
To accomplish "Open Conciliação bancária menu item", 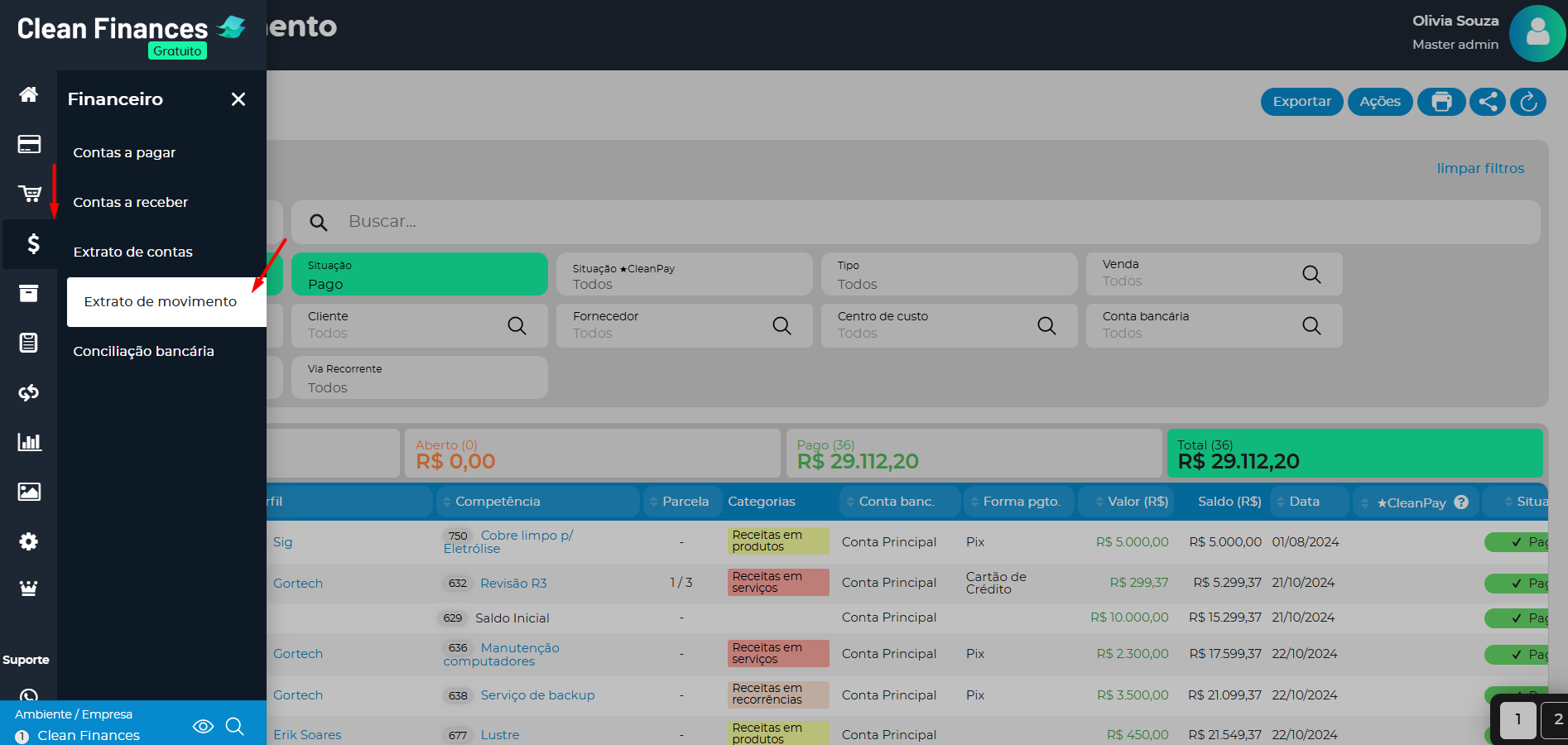I will (x=143, y=351).
